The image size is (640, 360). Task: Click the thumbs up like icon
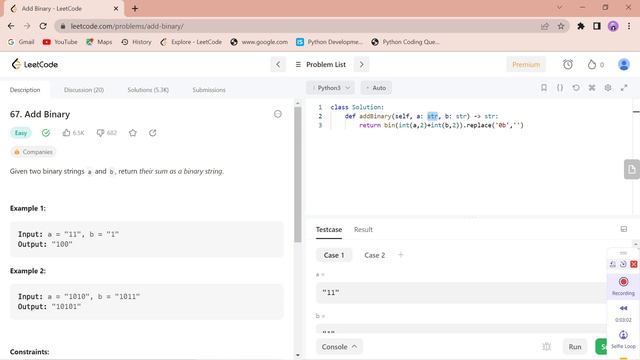pyautogui.click(x=67, y=133)
